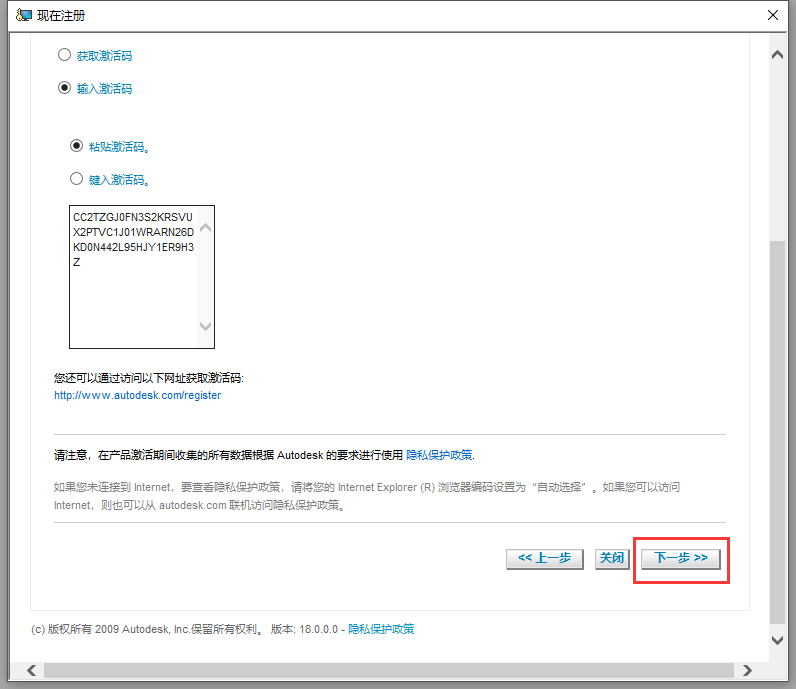Open the autodesk.com/register link

[x=138, y=395]
